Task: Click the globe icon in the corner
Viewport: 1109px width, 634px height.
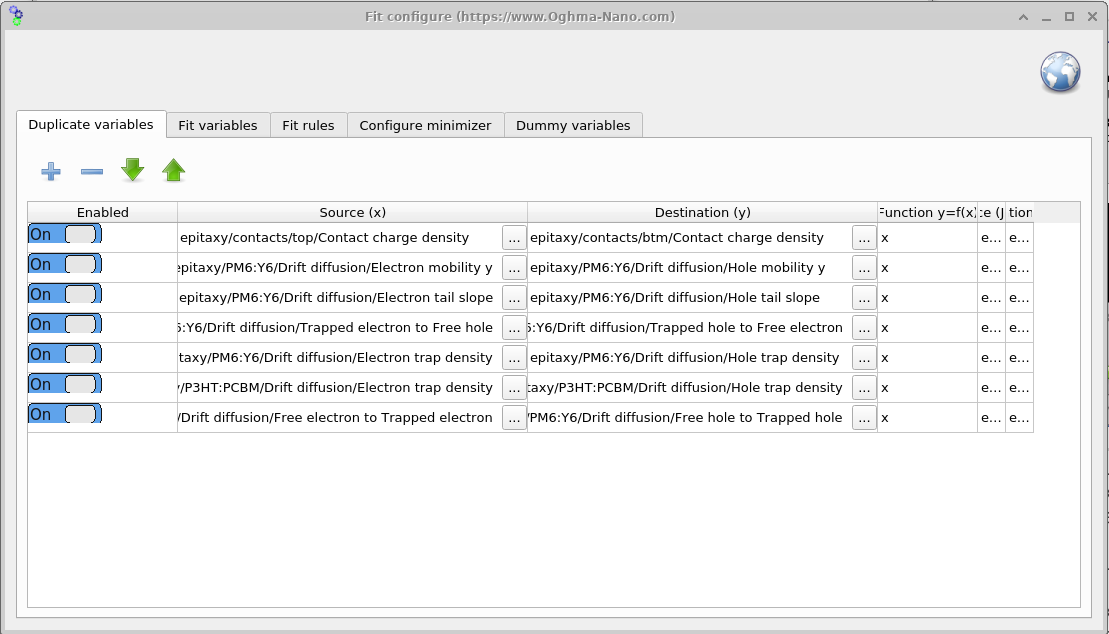Action: click(1059, 72)
